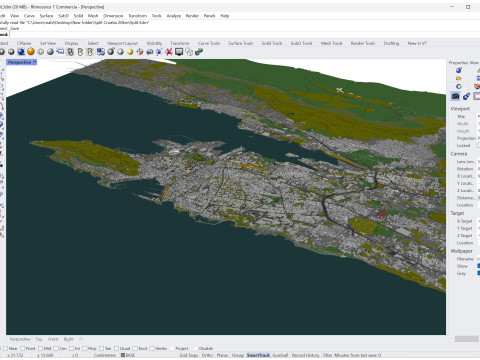Viewport: 480px width, 360px height.
Task: Toggle Record History in status bar
Action: [306, 355]
